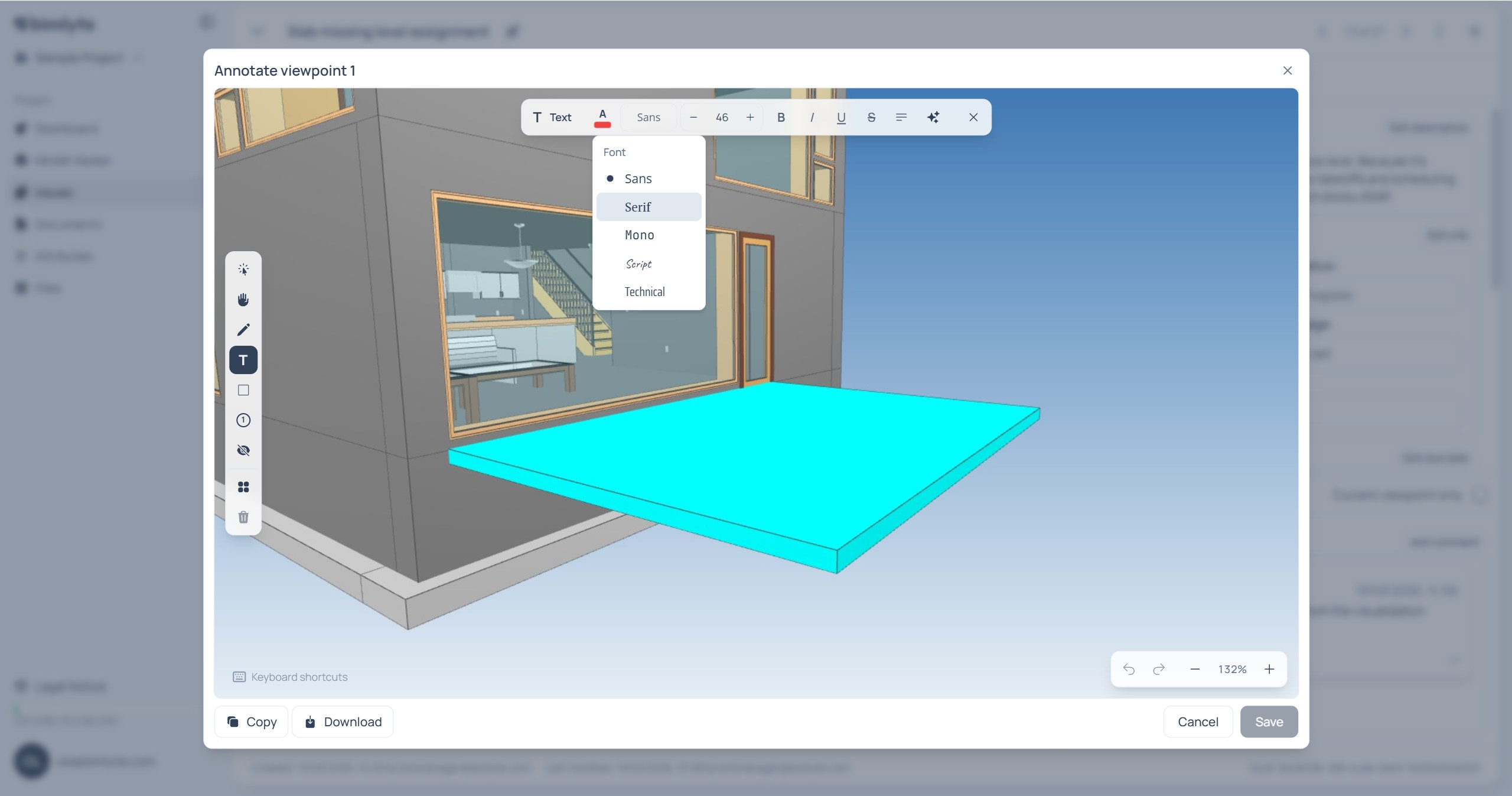Copy the annotated viewpoint
The image size is (1512, 796).
point(252,722)
